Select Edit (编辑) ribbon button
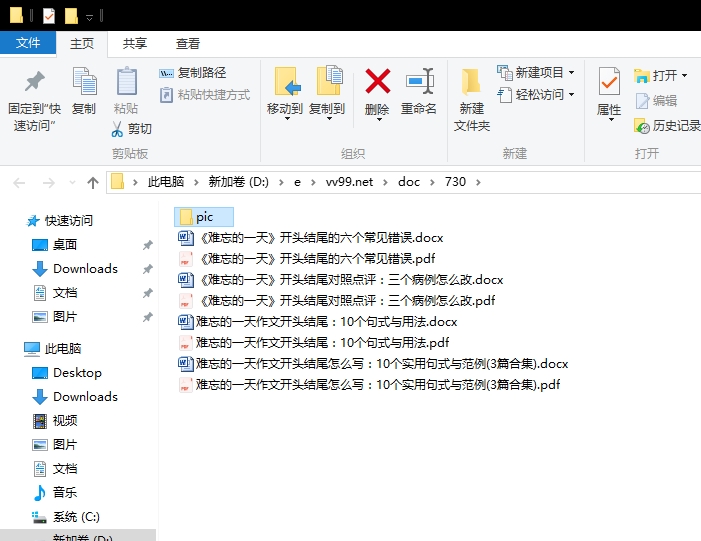The width and height of the screenshot is (701, 541). point(656,101)
